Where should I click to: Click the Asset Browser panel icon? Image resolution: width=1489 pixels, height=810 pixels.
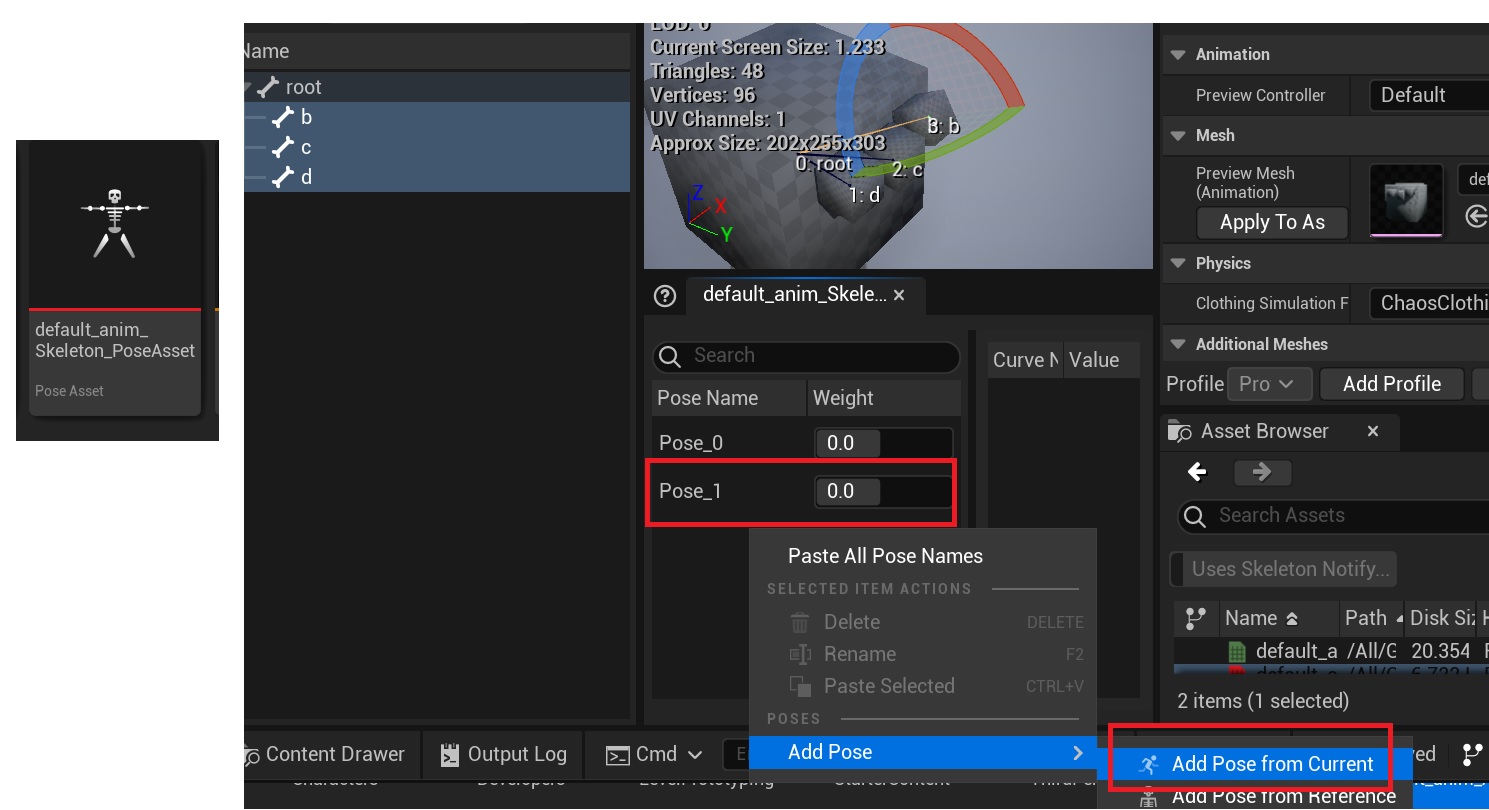pos(1181,431)
